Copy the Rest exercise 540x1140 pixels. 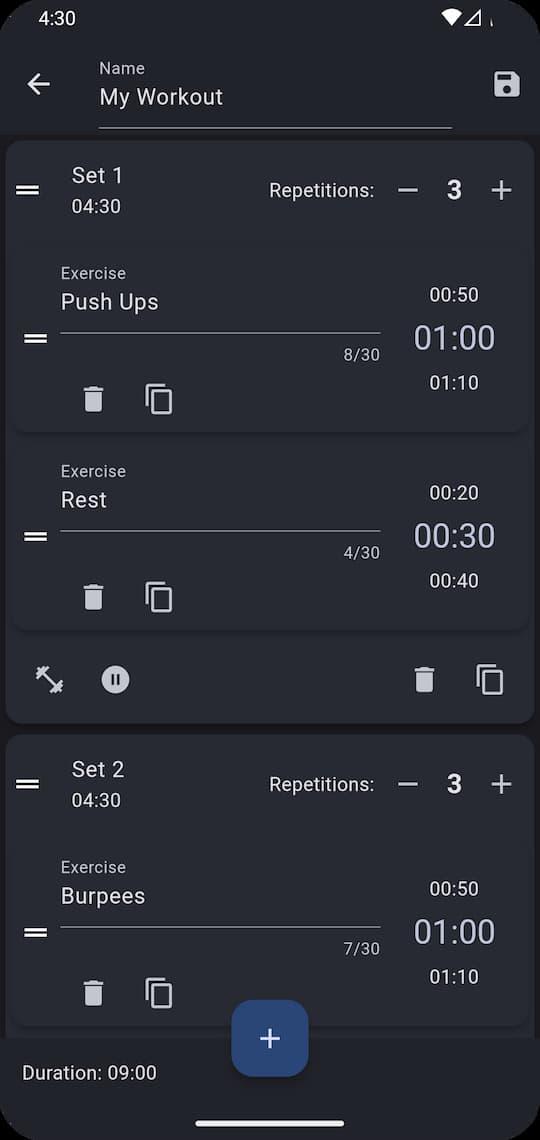[158, 598]
